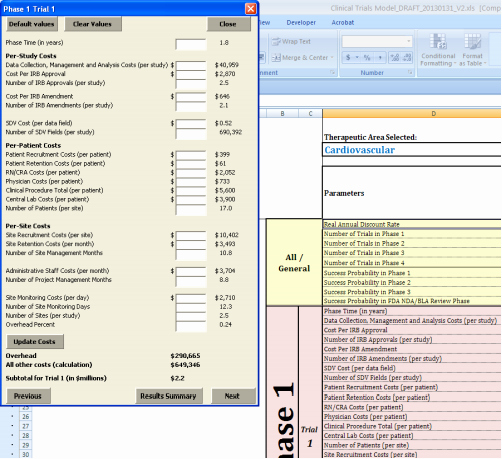Click the Cost Per IRB Approval input
Screen dimensions: 502x459
pos(191,74)
